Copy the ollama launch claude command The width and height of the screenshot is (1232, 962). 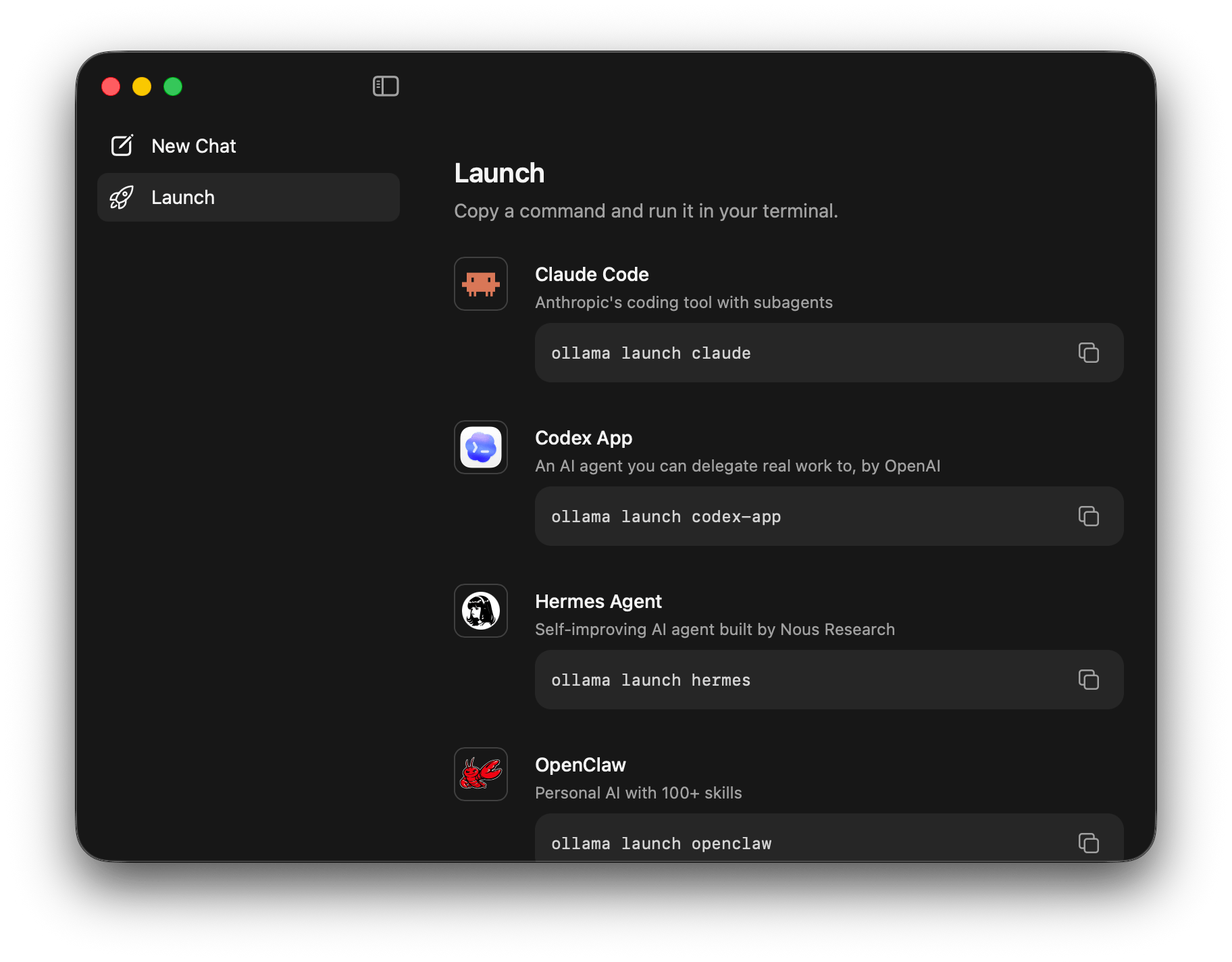pyautogui.click(x=1088, y=353)
